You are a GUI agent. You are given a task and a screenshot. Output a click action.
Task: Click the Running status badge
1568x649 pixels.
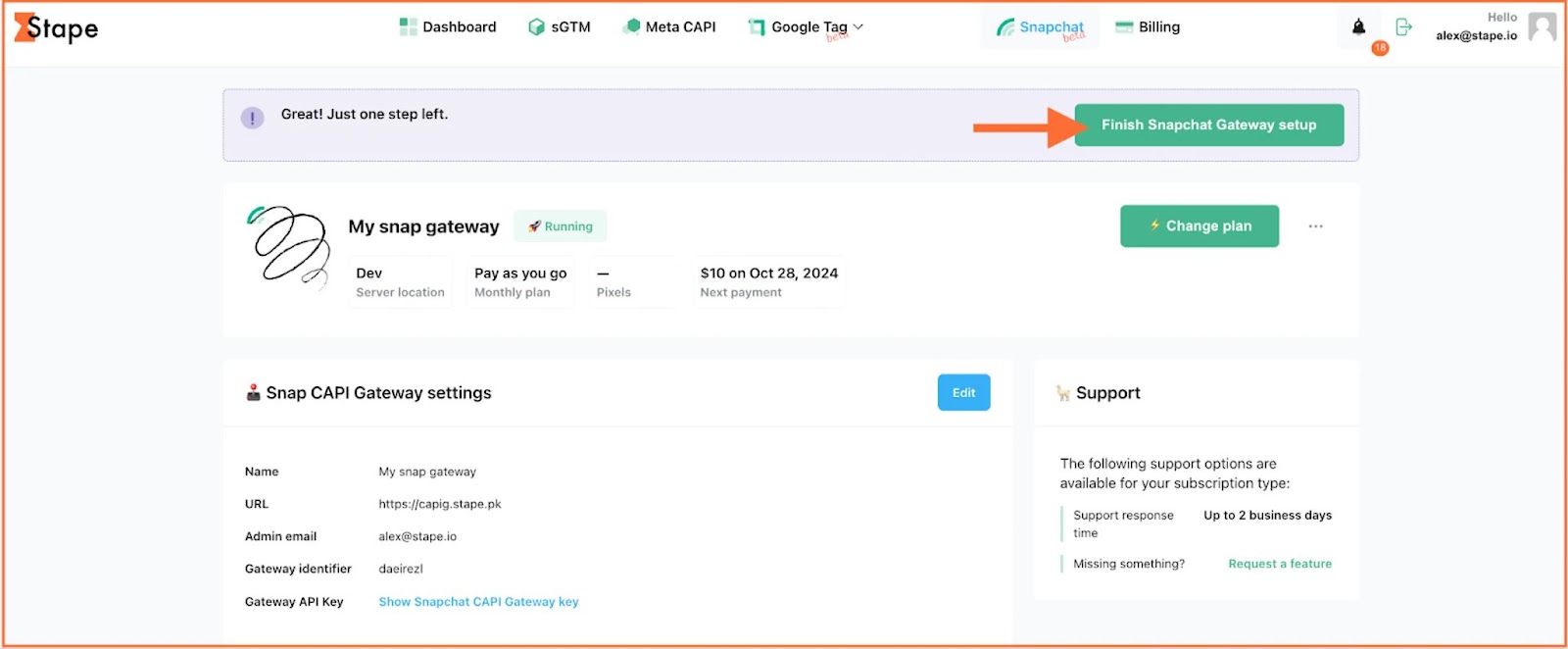pyautogui.click(x=561, y=226)
